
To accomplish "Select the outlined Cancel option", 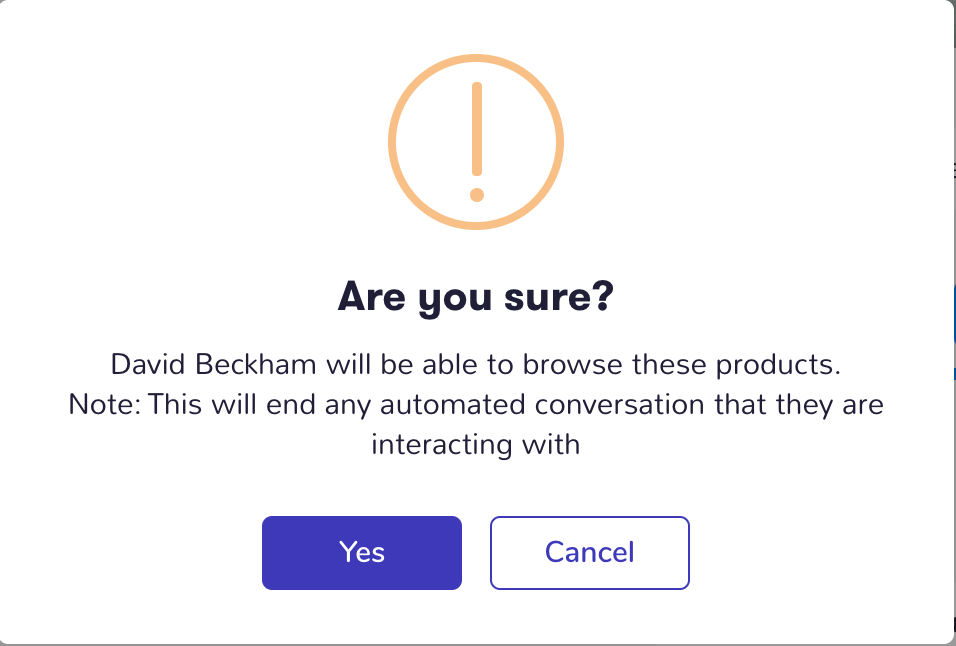I will pyautogui.click(x=590, y=553).
